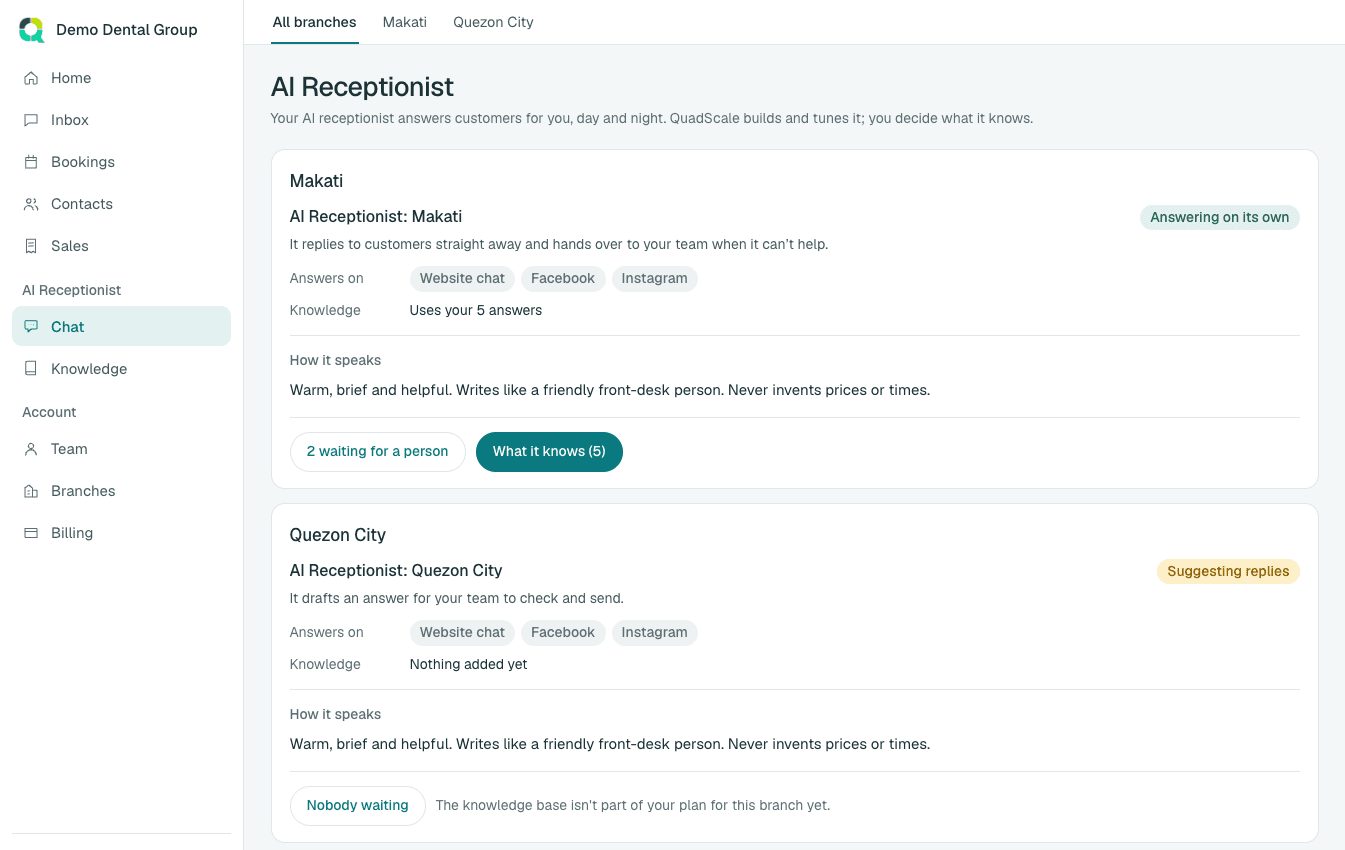Click Quezon City's Instagram channel chip
Screen dimensions: 1345x850
tap(655, 633)
